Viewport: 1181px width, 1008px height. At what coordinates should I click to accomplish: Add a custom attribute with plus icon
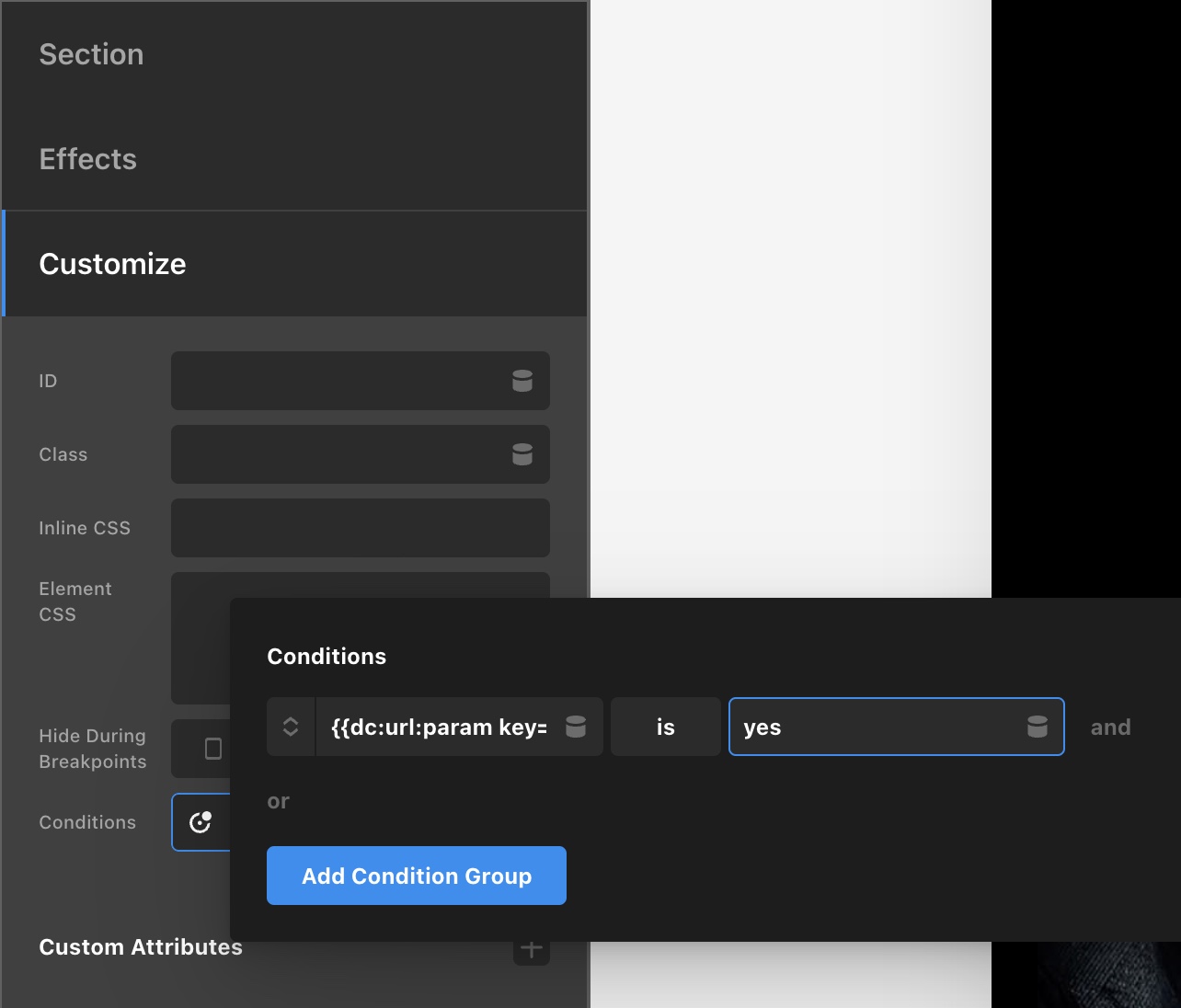[532, 950]
